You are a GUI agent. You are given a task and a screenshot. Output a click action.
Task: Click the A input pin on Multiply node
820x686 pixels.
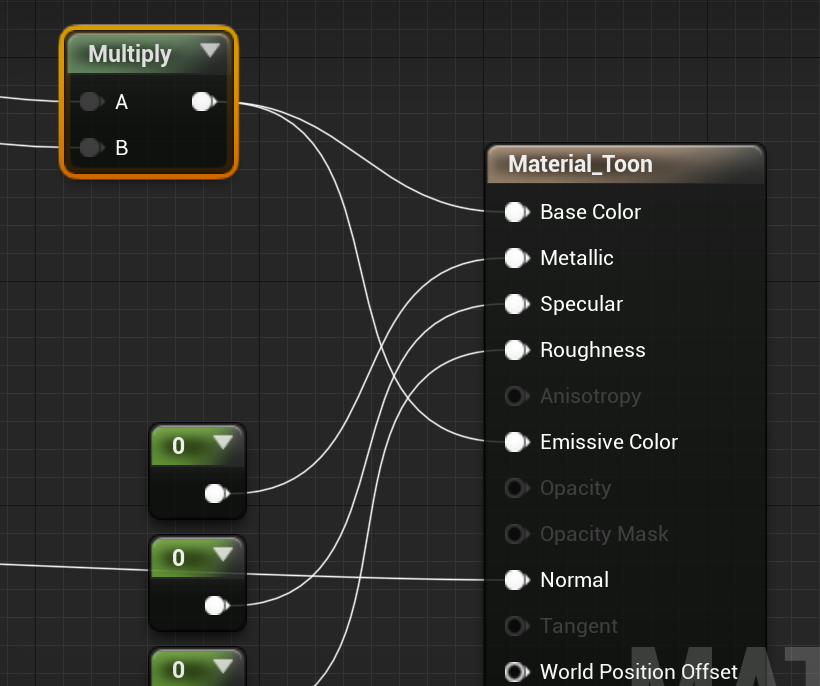(x=92, y=101)
